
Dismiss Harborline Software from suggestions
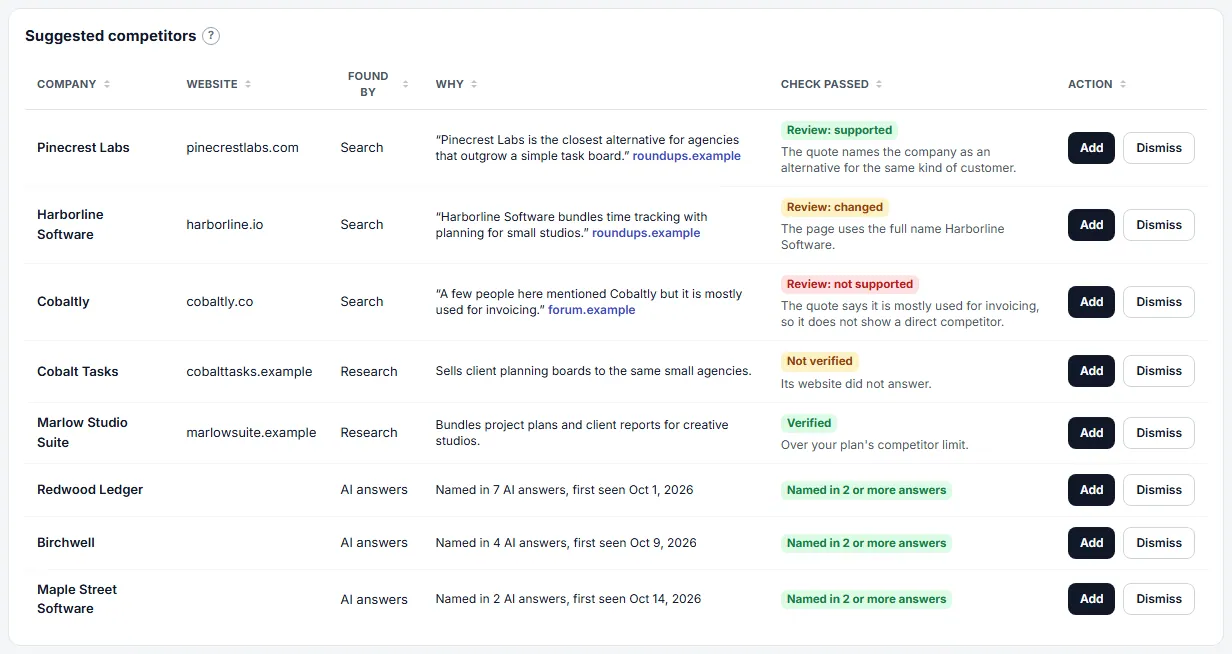[x=1159, y=225]
